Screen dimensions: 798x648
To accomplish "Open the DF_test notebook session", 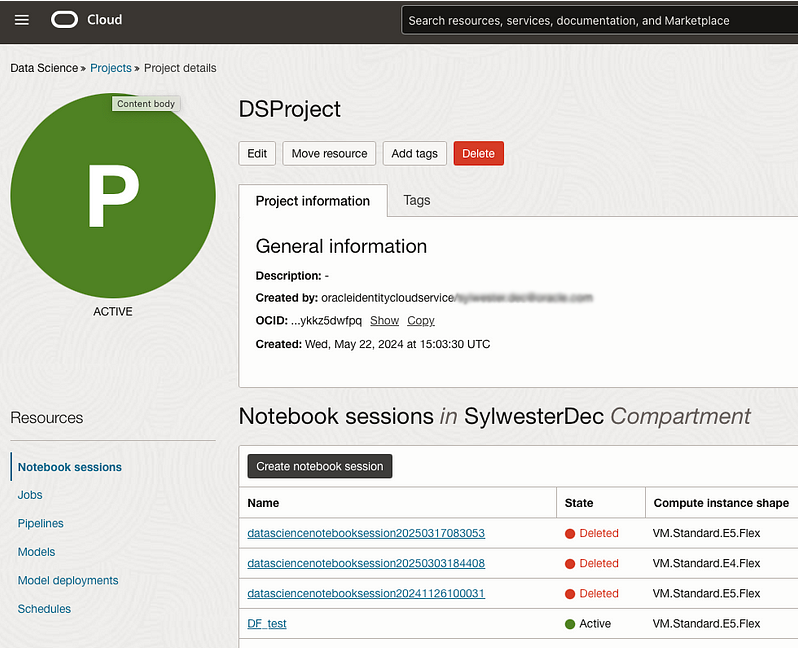I will click(267, 624).
